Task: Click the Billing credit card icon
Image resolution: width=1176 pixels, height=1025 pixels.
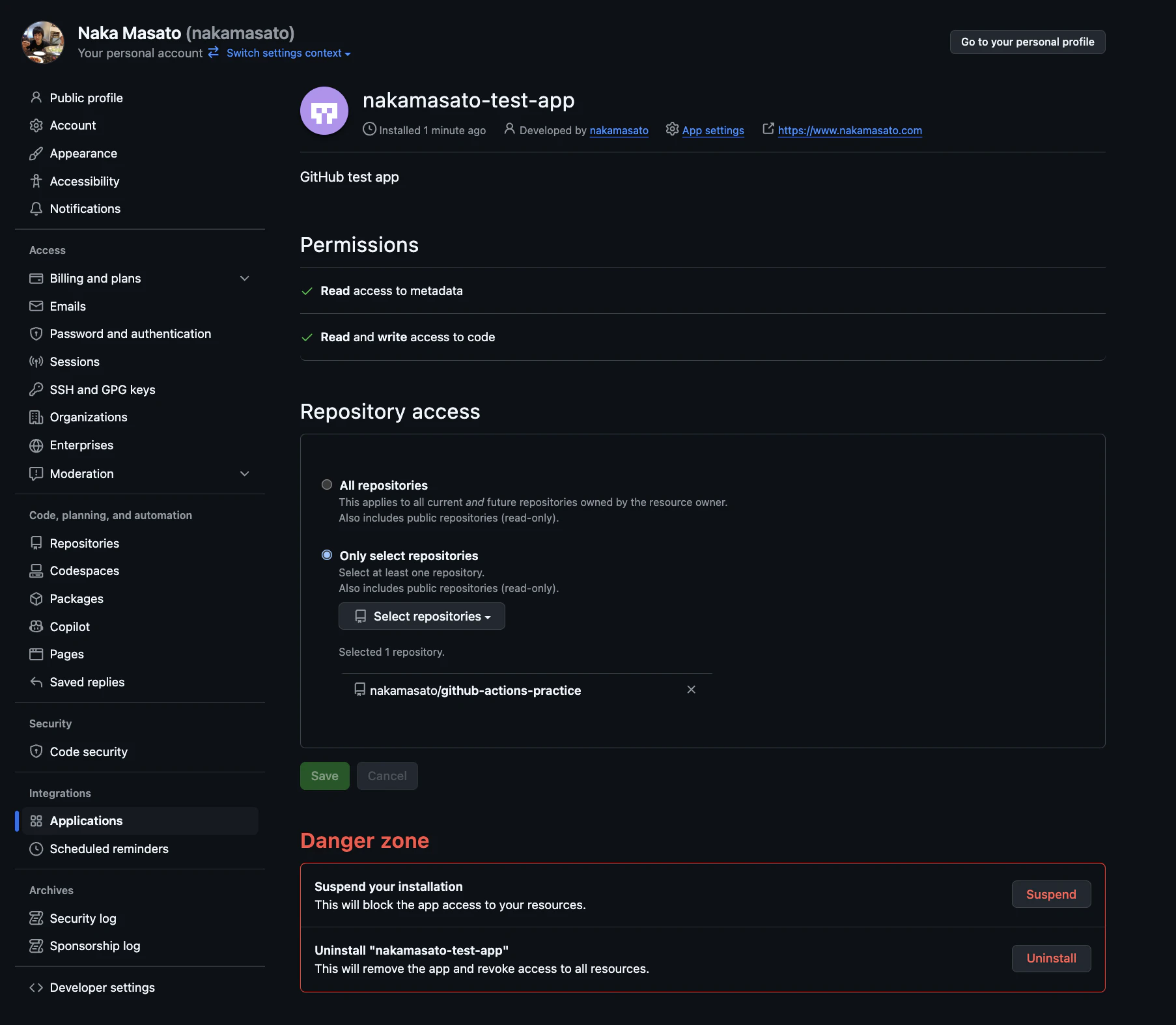Action: click(36, 279)
